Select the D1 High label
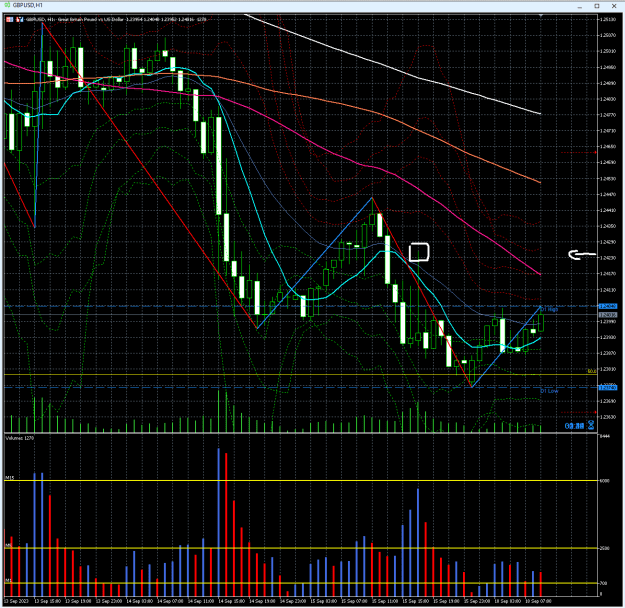The height and width of the screenshot is (608, 625). point(549,309)
